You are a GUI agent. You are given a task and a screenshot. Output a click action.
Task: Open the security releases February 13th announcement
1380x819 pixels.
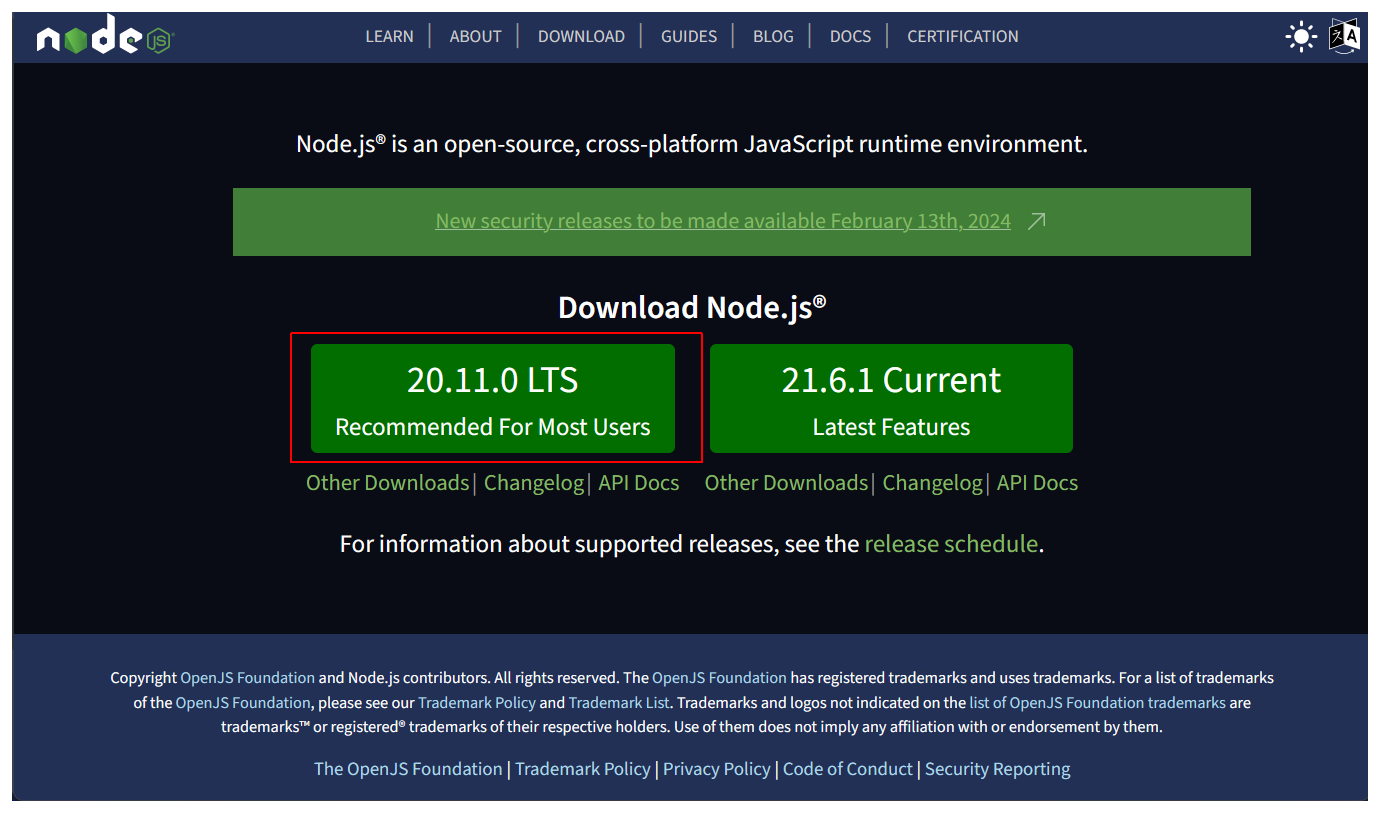click(723, 221)
